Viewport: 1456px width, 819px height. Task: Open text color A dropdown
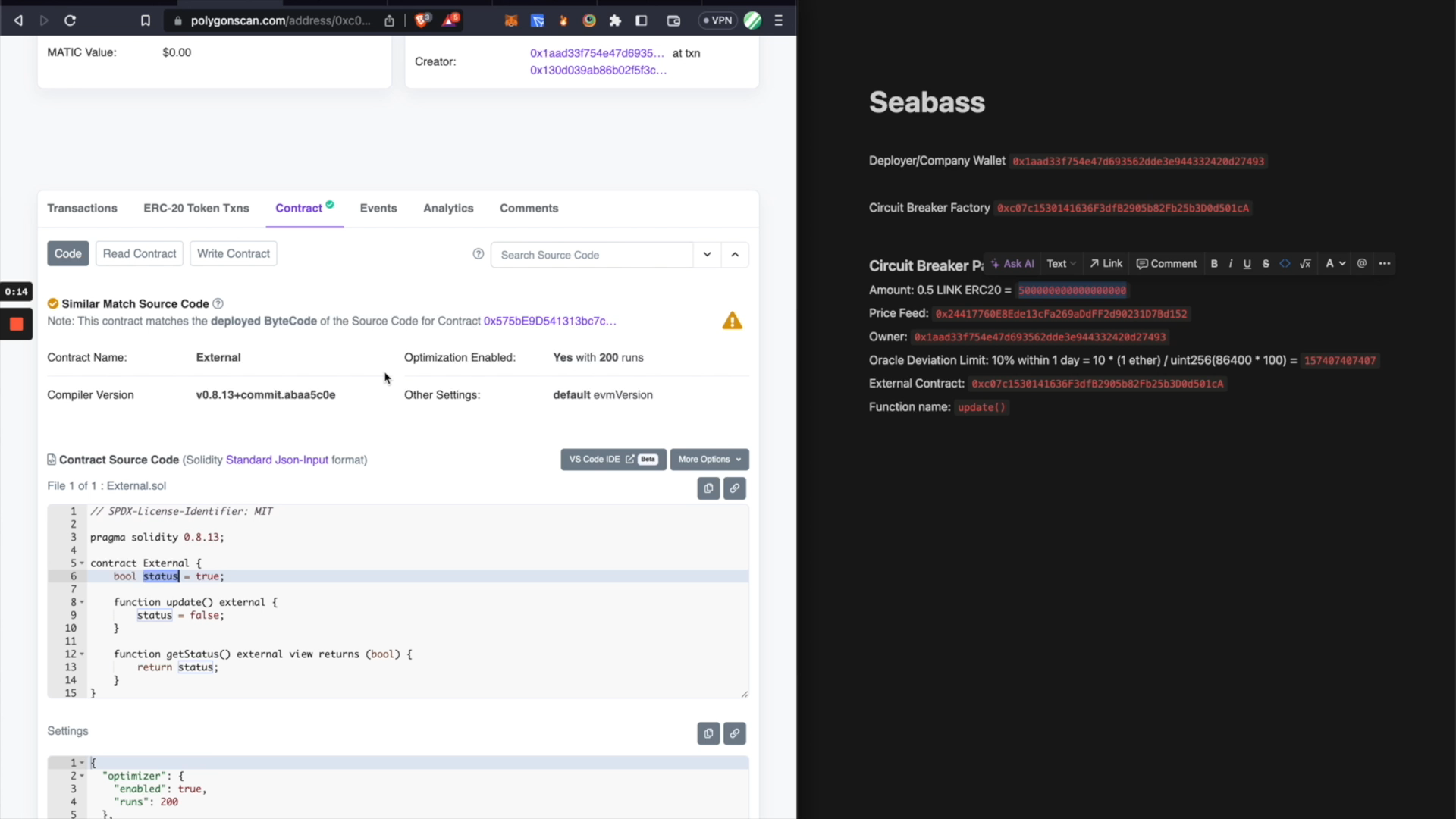[1335, 263]
